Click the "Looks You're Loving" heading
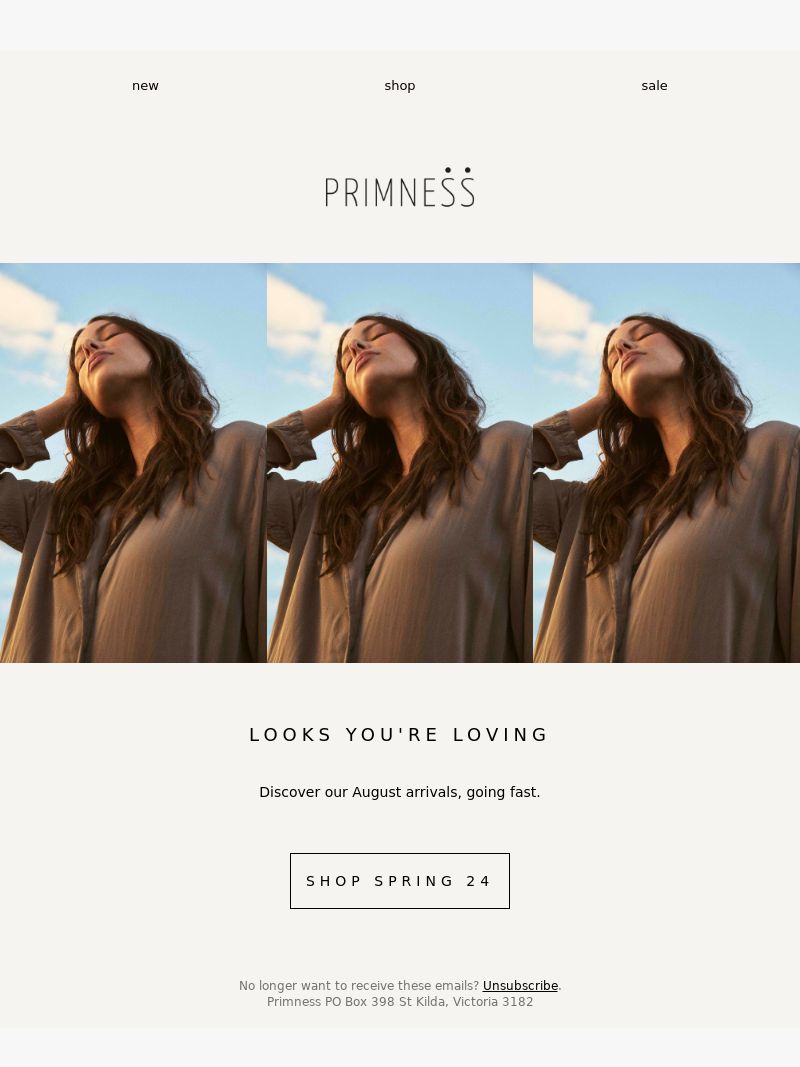 coord(399,735)
